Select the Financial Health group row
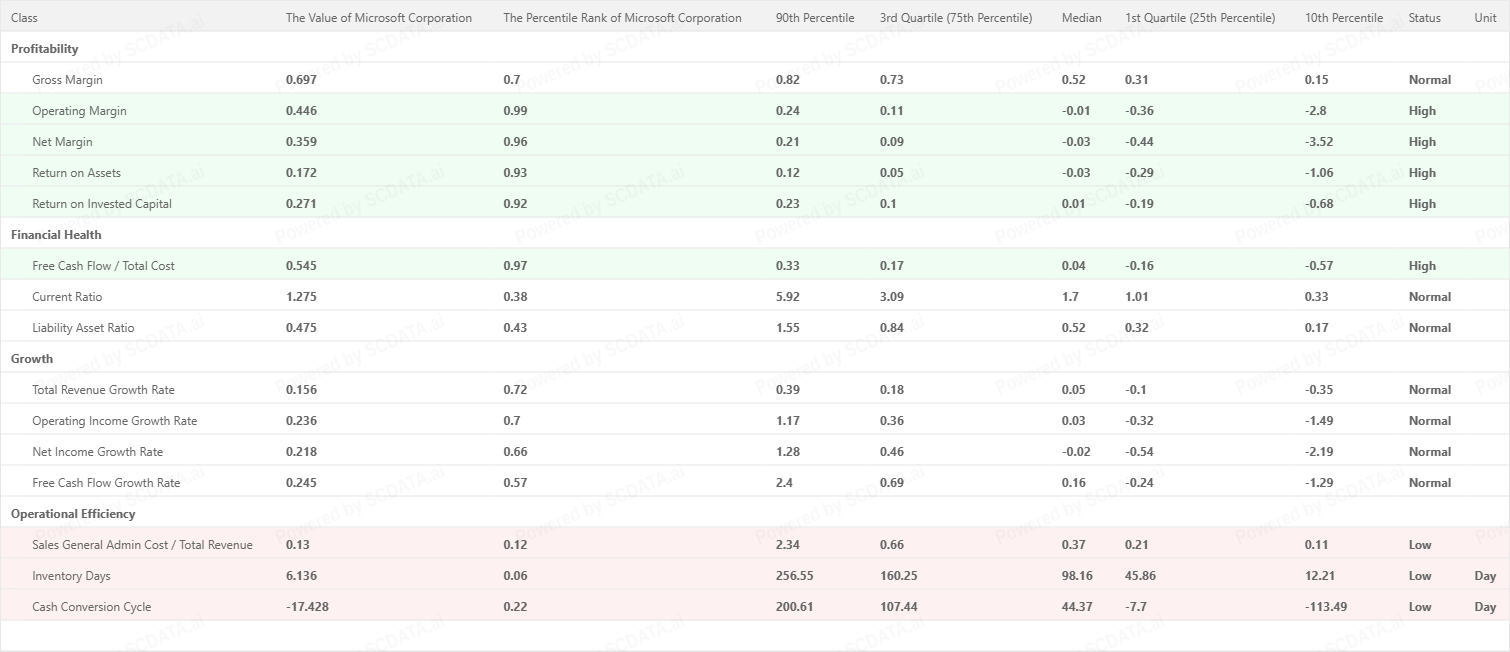1510x652 pixels. (56, 235)
